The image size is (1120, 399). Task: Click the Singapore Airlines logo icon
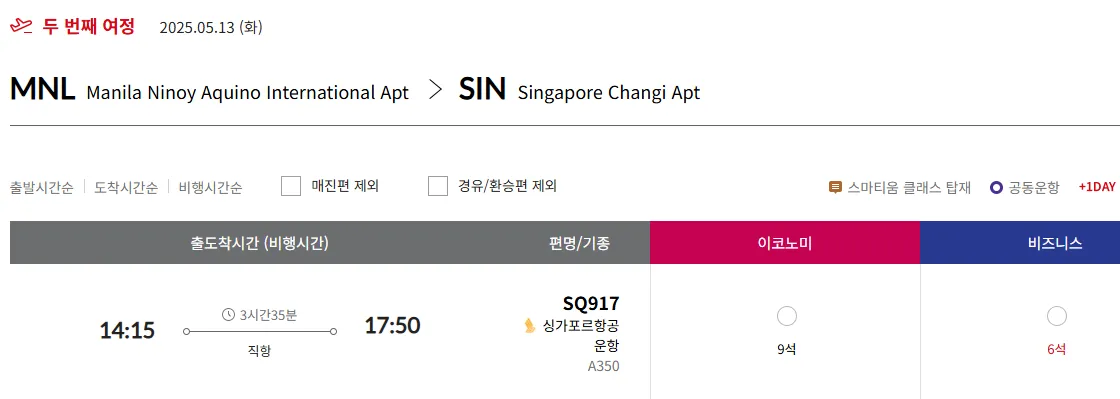(530, 326)
